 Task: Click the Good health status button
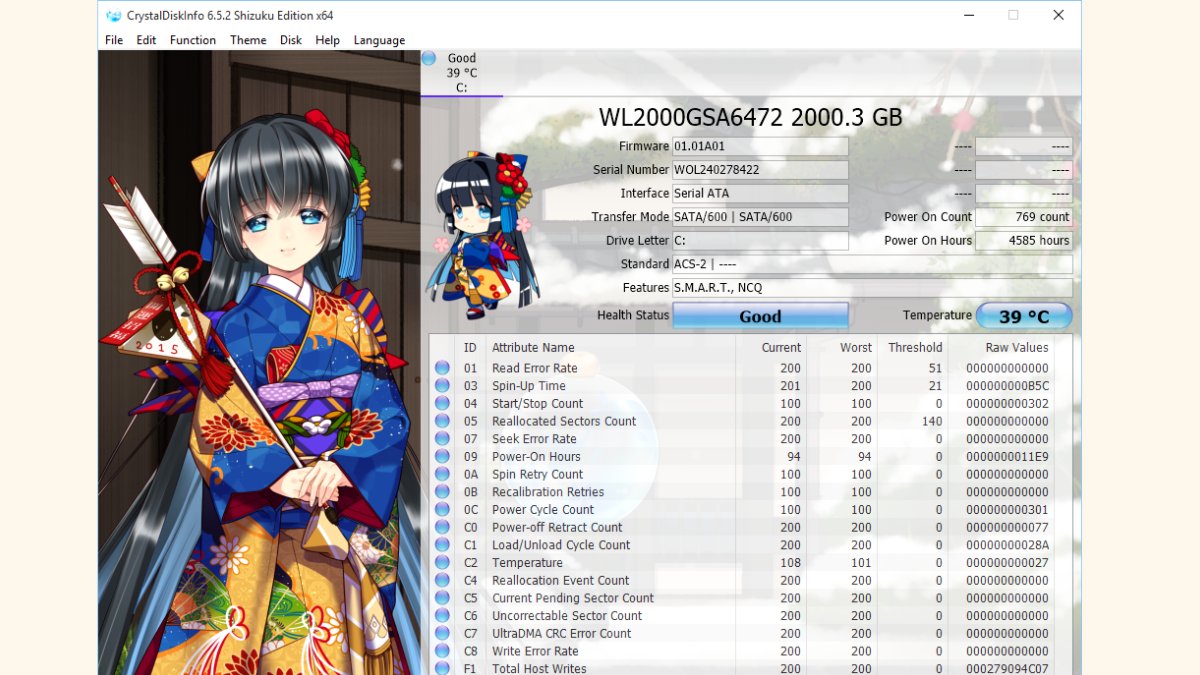760,316
